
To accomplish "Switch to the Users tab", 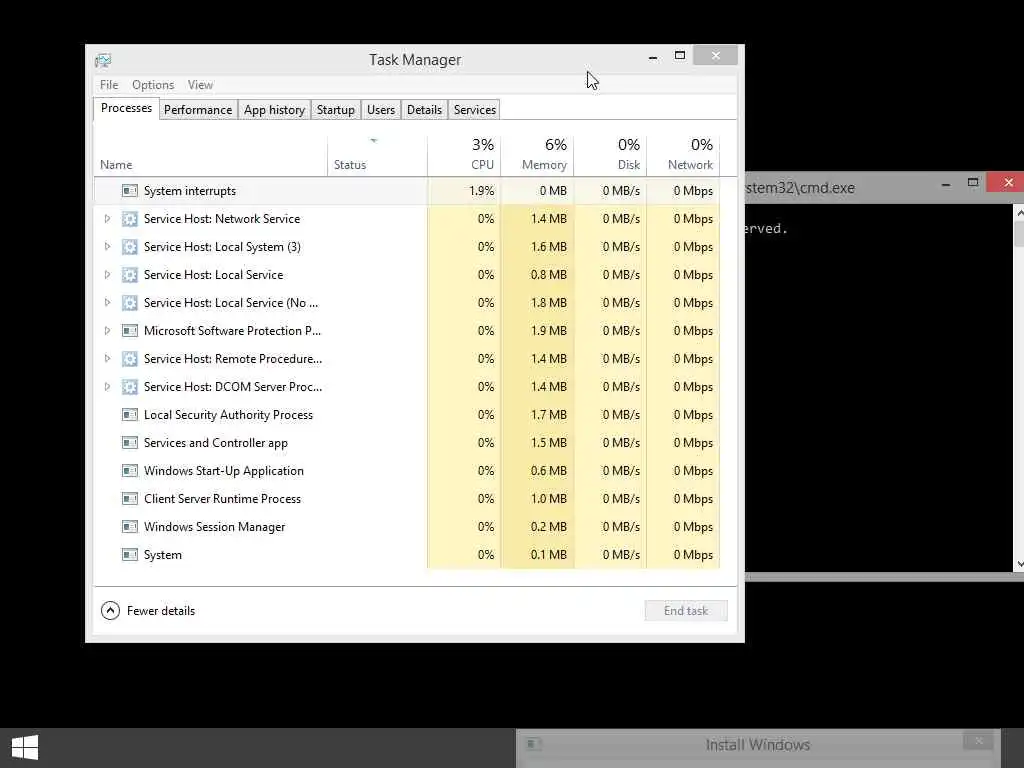I will pos(381,110).
